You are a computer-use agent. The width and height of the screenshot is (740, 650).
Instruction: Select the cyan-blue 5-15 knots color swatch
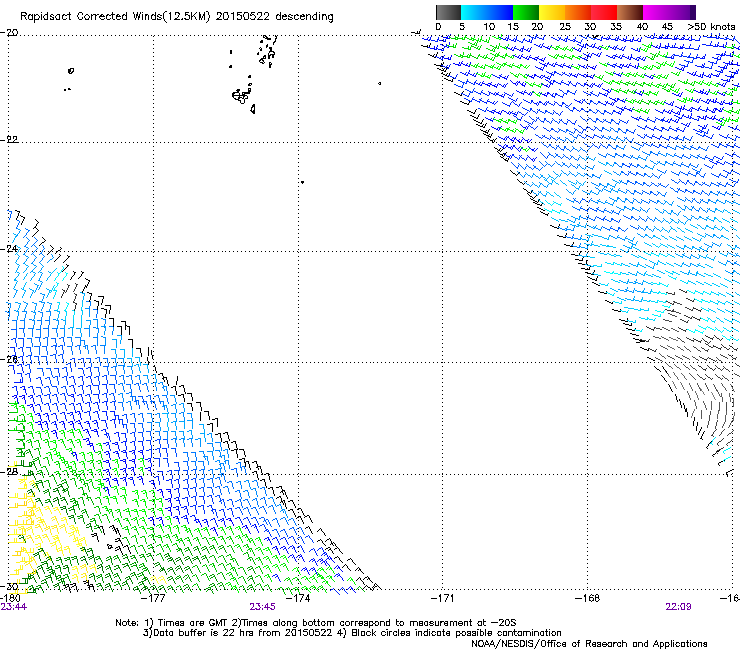pos(487,12)
